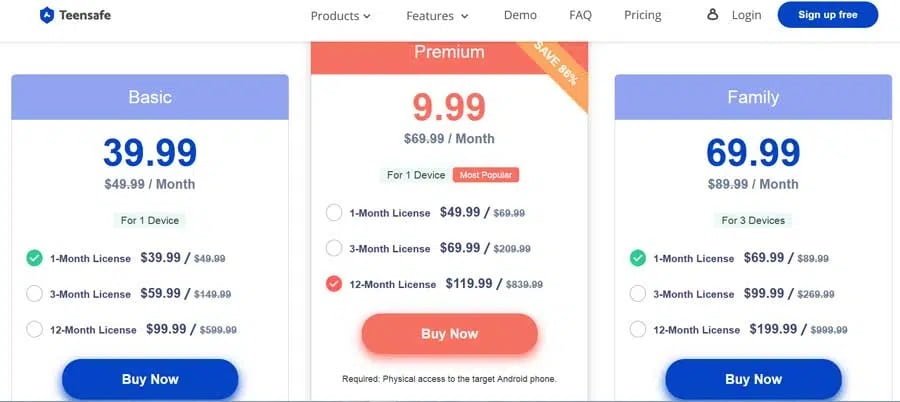This screenshot has height=402, width=900.
Task: Click the Sign up free button
Action: coord(828,15)
